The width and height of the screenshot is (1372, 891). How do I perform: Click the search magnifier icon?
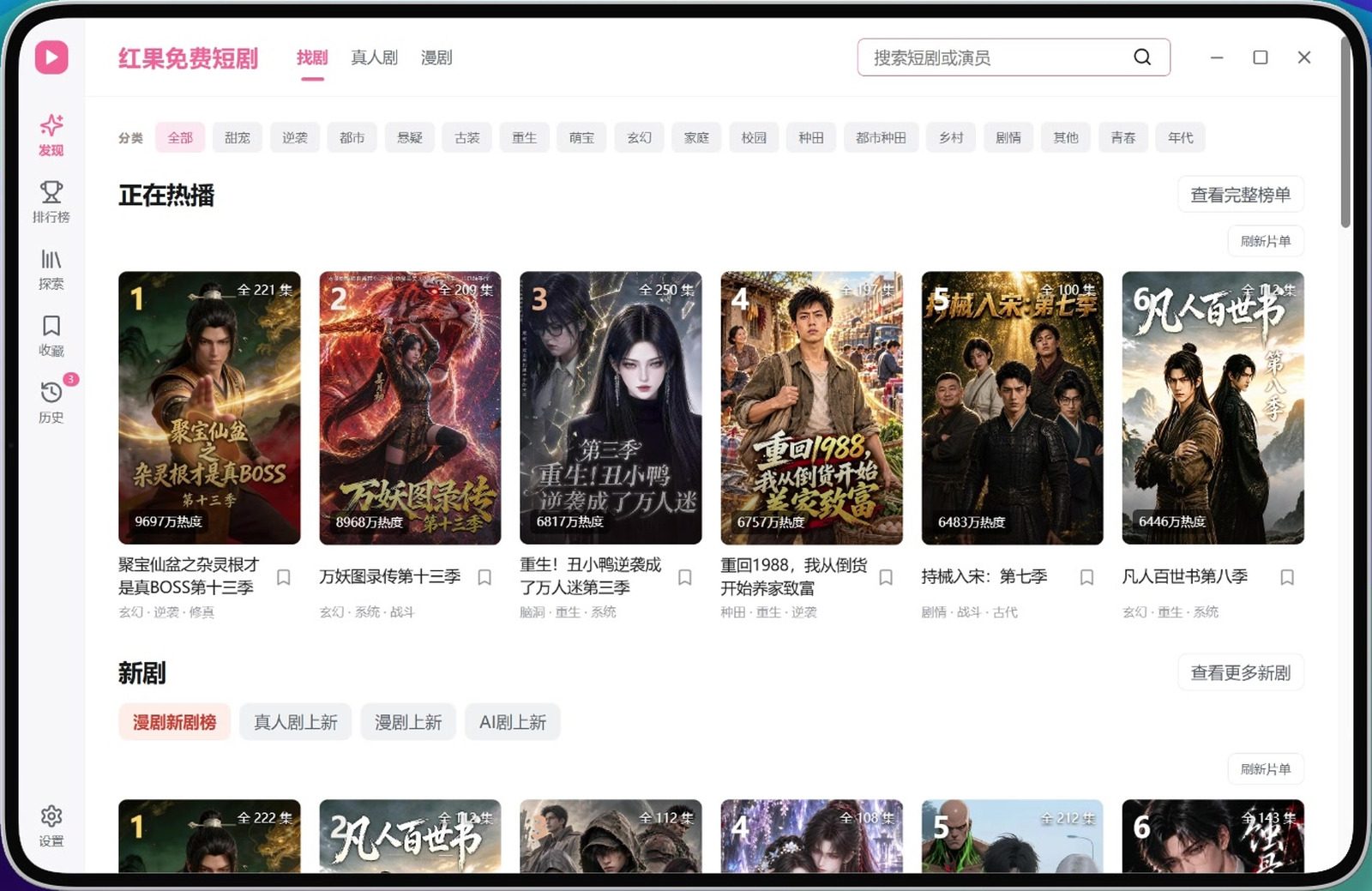(1142, 57)
